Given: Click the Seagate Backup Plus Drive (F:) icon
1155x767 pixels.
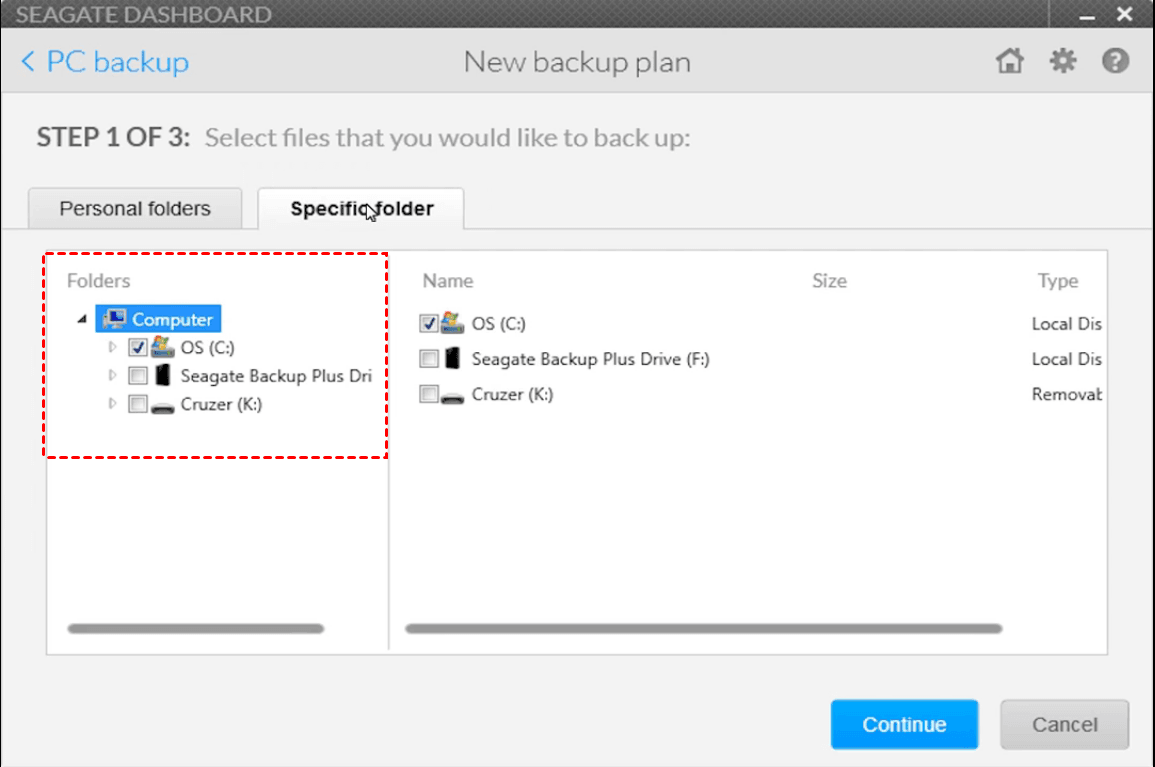Looking at the screenshot, I should click(x=455, y=359).
